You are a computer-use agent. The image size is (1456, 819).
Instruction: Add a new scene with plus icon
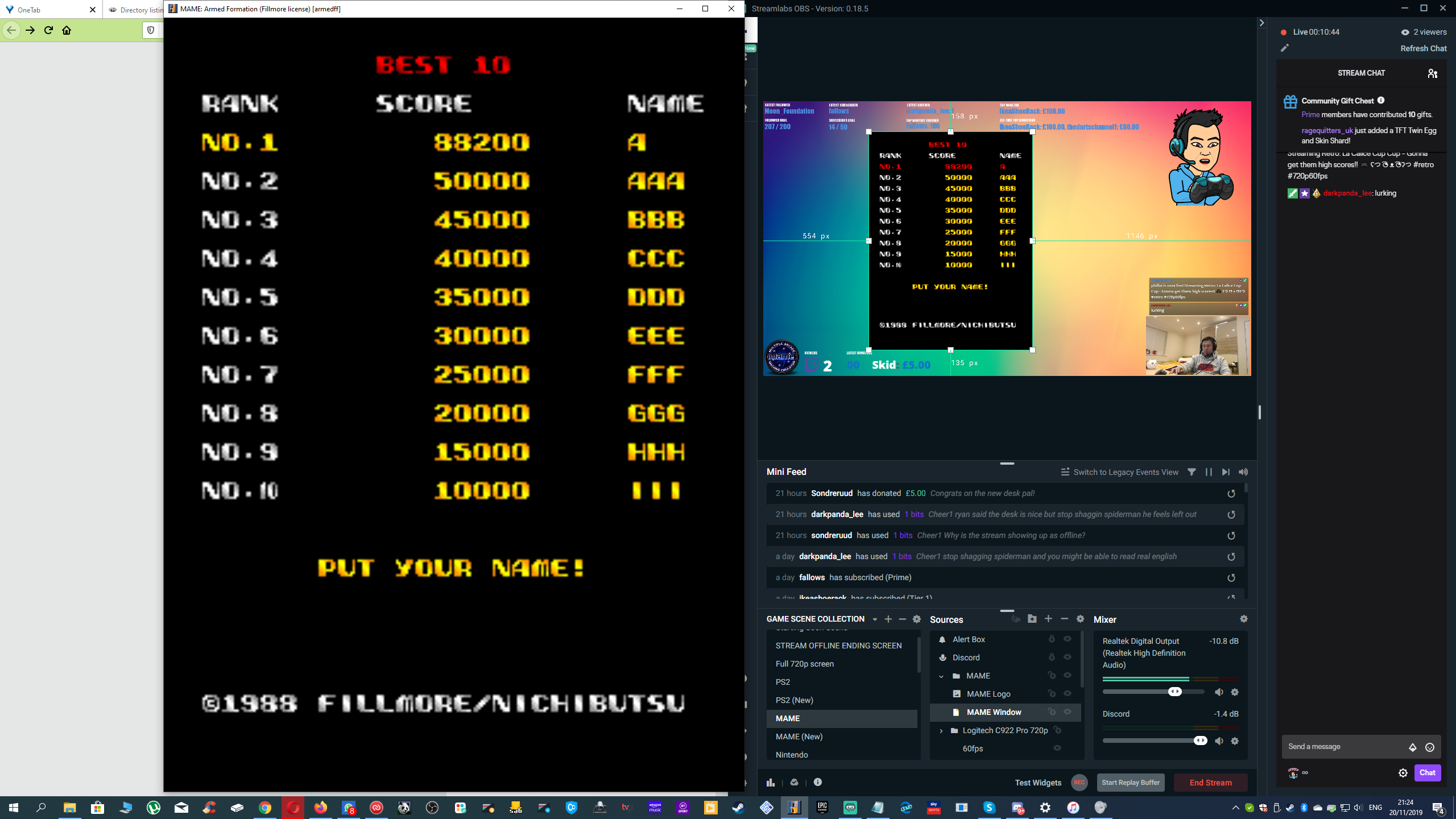click(888, 619)
